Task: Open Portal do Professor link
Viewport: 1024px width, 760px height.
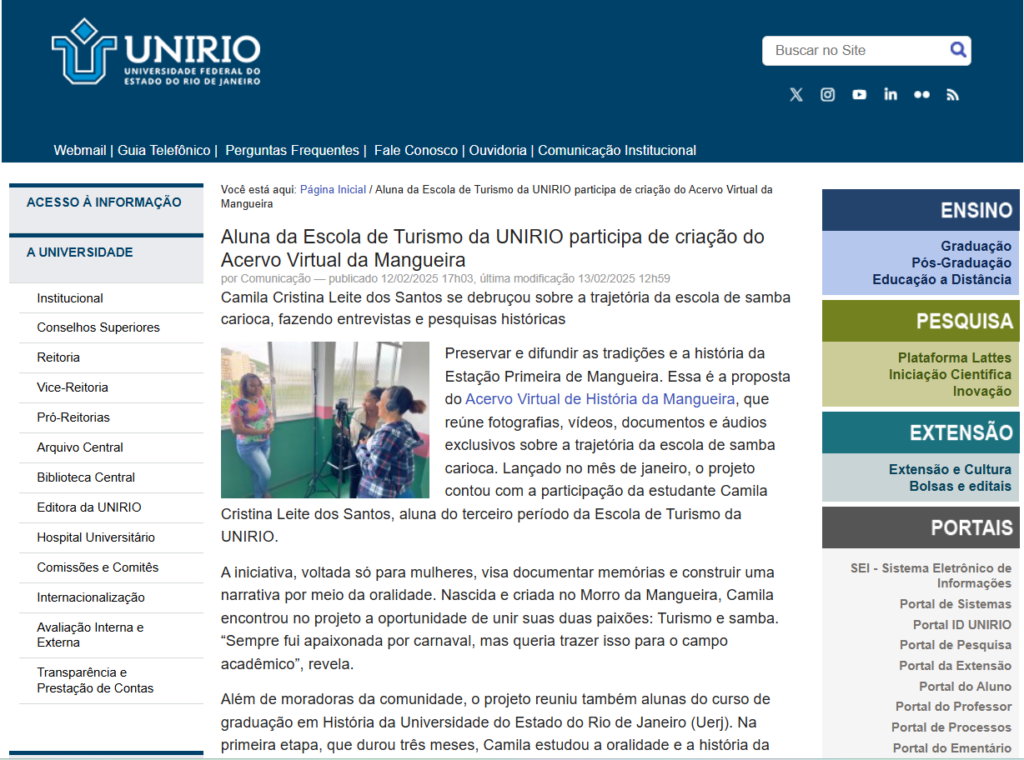Action: tap(953, 707)
